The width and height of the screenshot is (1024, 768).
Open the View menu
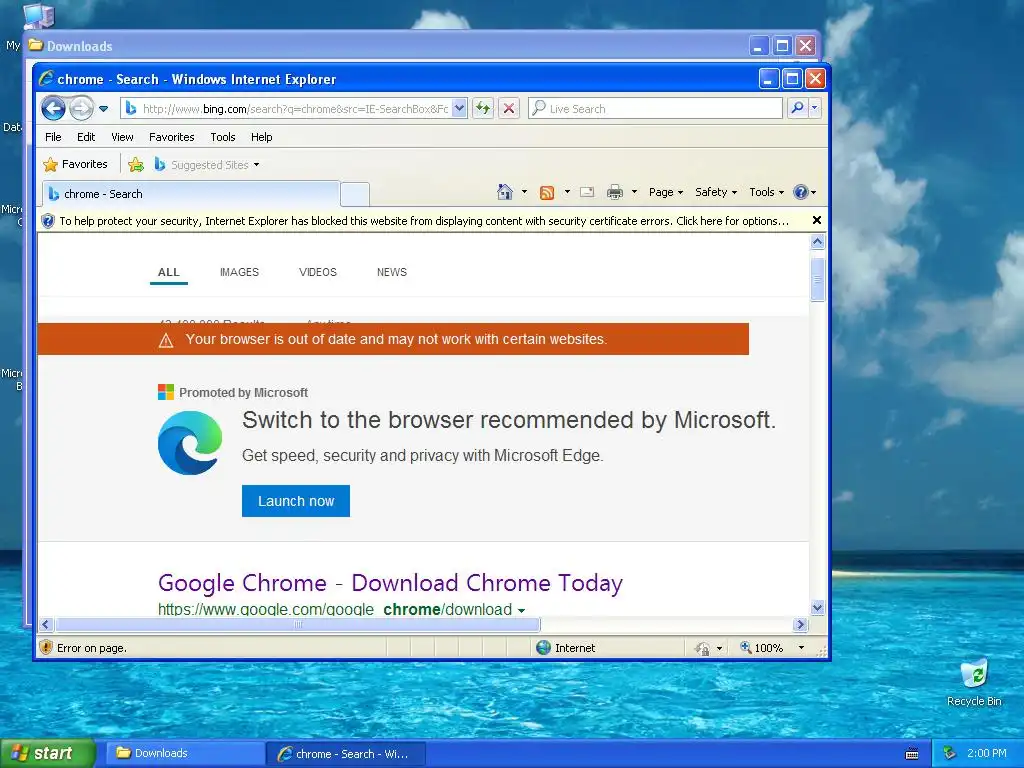point(122,137)
